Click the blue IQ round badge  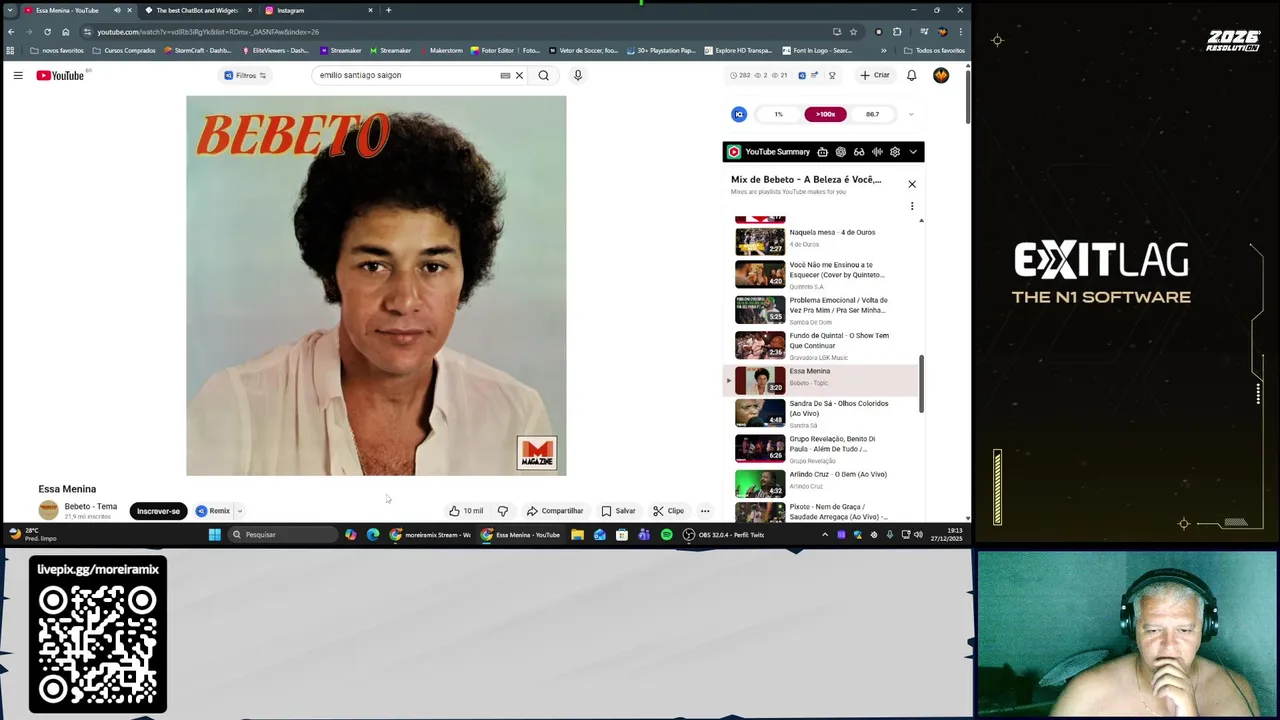(739, 114)
